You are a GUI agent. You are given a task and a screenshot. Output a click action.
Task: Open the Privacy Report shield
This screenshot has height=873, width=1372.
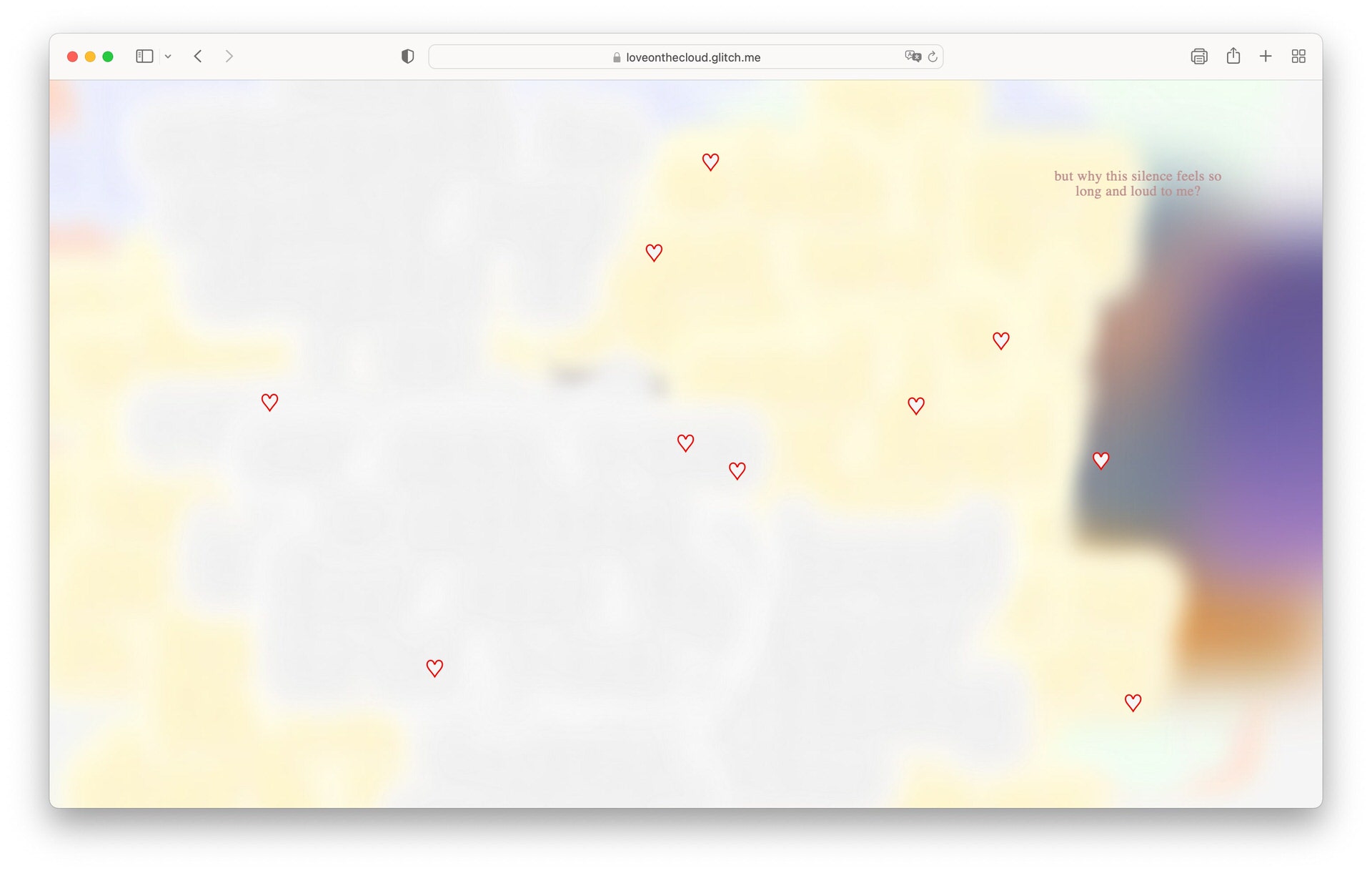pyautogui.click(x=407, y=56)
